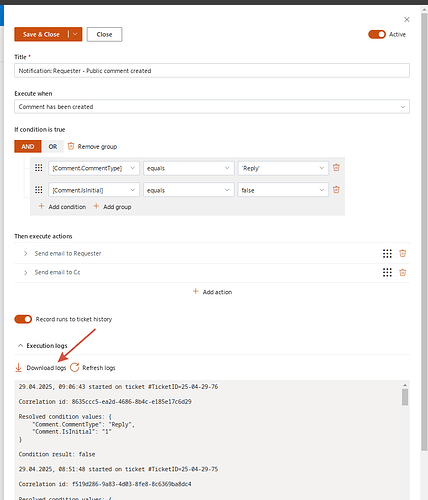
Task: Click Remove group trash icon
Action: [71, 146]
